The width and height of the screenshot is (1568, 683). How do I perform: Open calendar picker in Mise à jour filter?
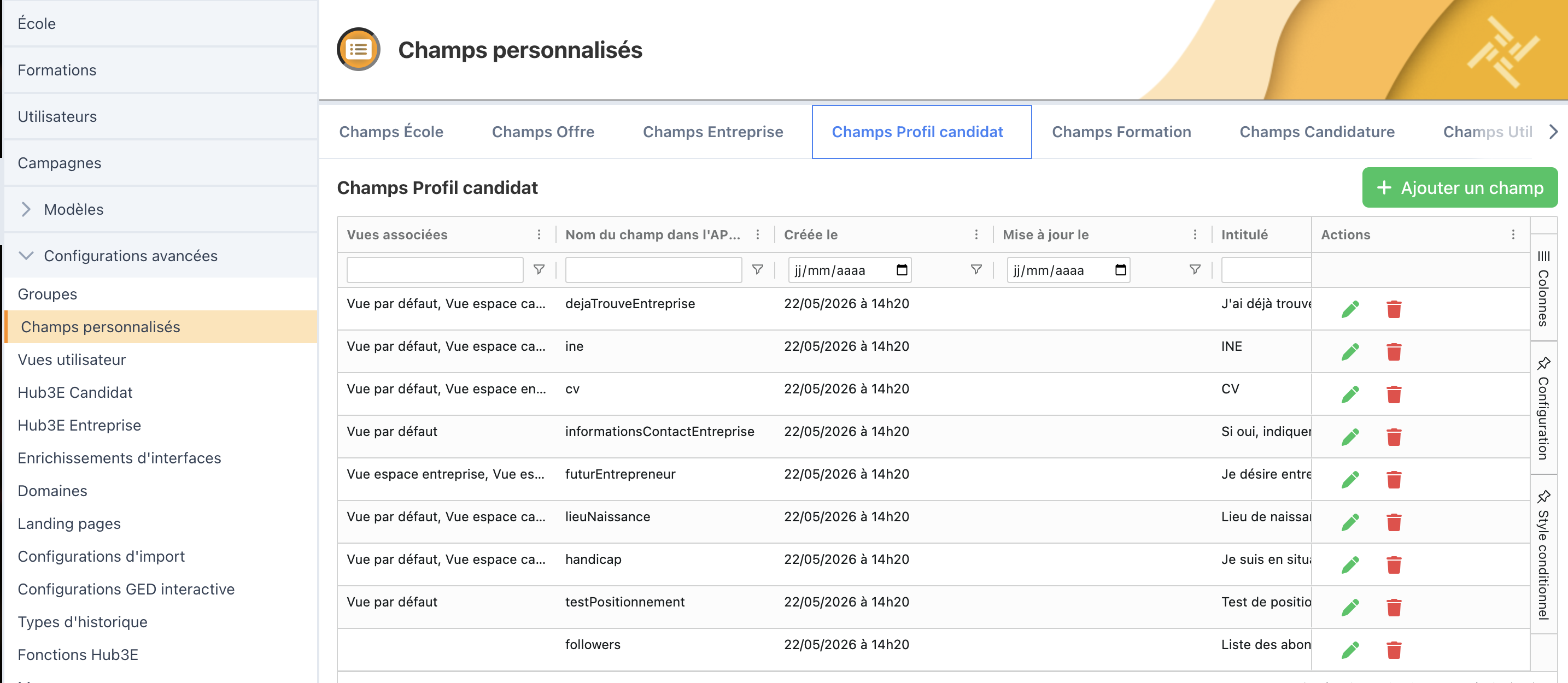coord(1120,269)
